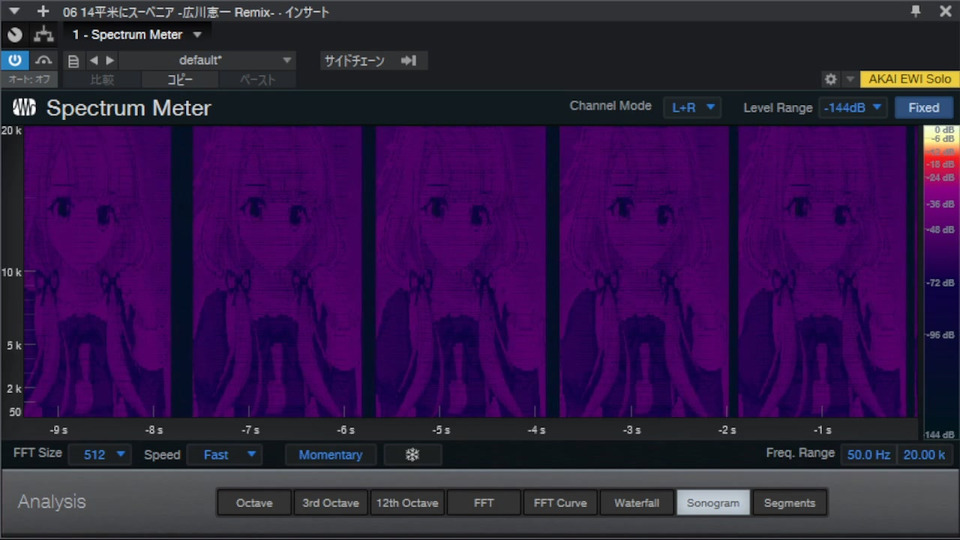This screenshot has height=540, width=960.
Task: Select the 12th Octave analysis mode
Action: click(x=407, y=503)
